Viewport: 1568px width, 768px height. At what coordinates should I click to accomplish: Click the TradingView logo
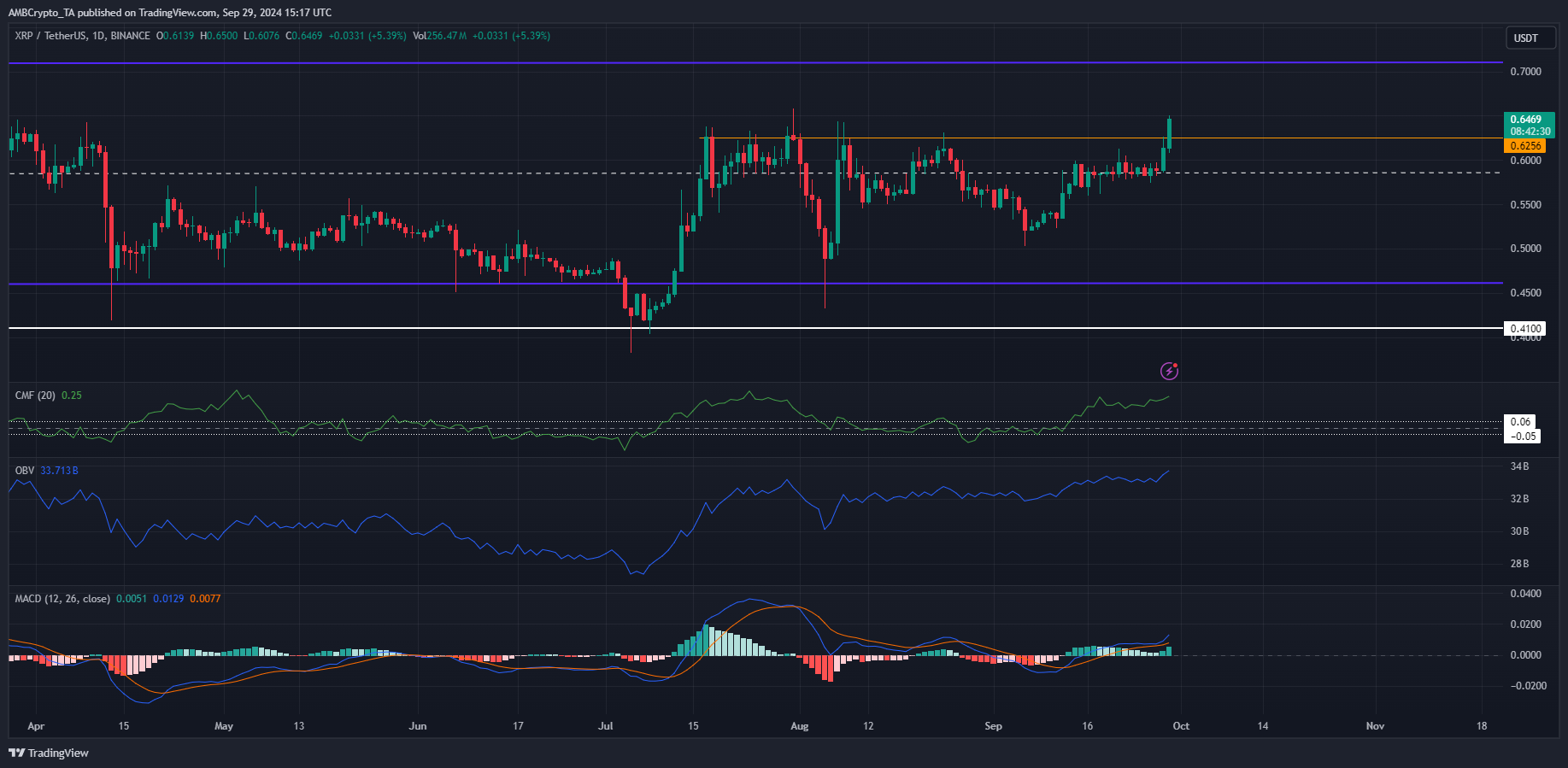[49, 753]
